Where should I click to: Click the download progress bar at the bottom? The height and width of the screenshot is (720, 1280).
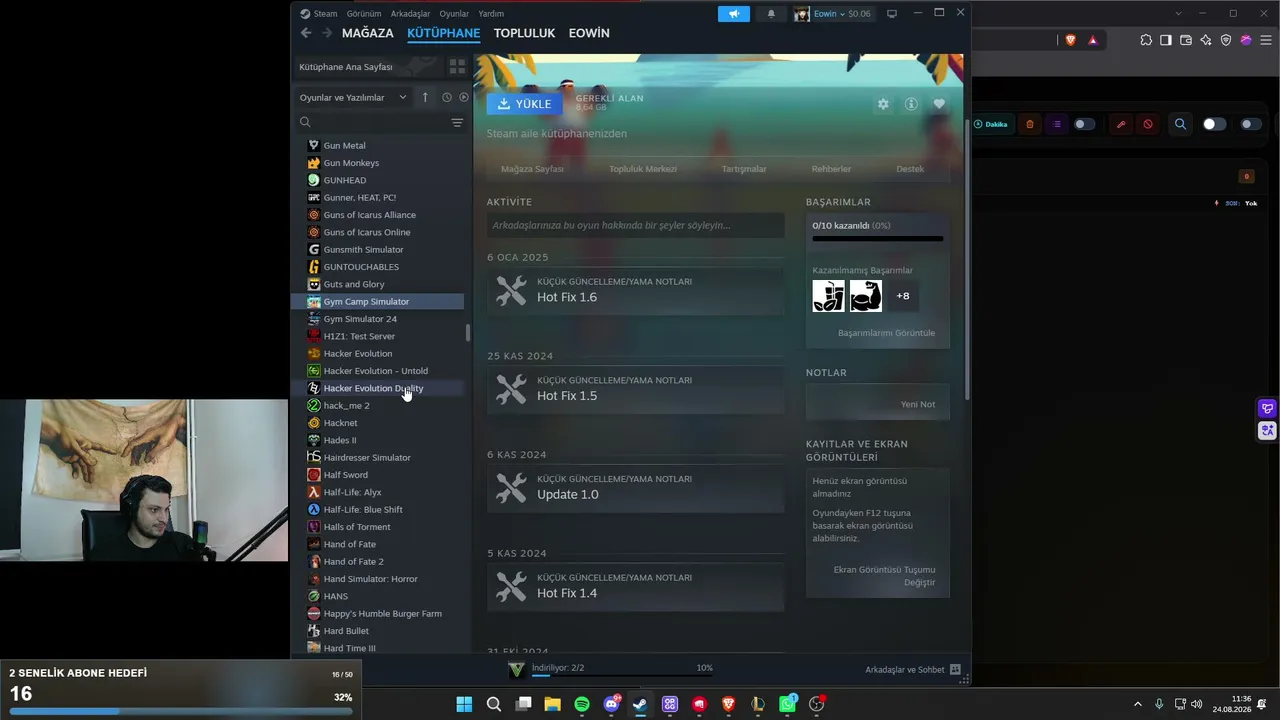point(622,676)
